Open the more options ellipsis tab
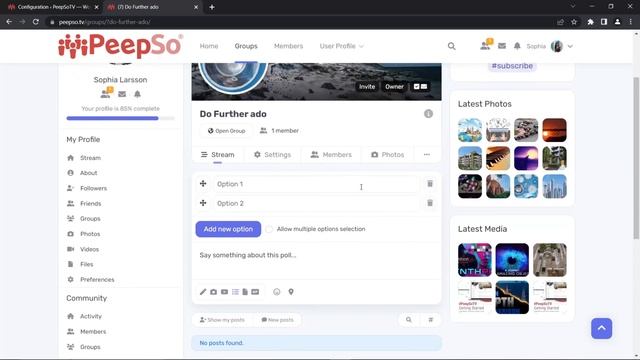Image resolution: width=640 pixels, height=360 pixels. pyautogui.click(x=427, y=155)
